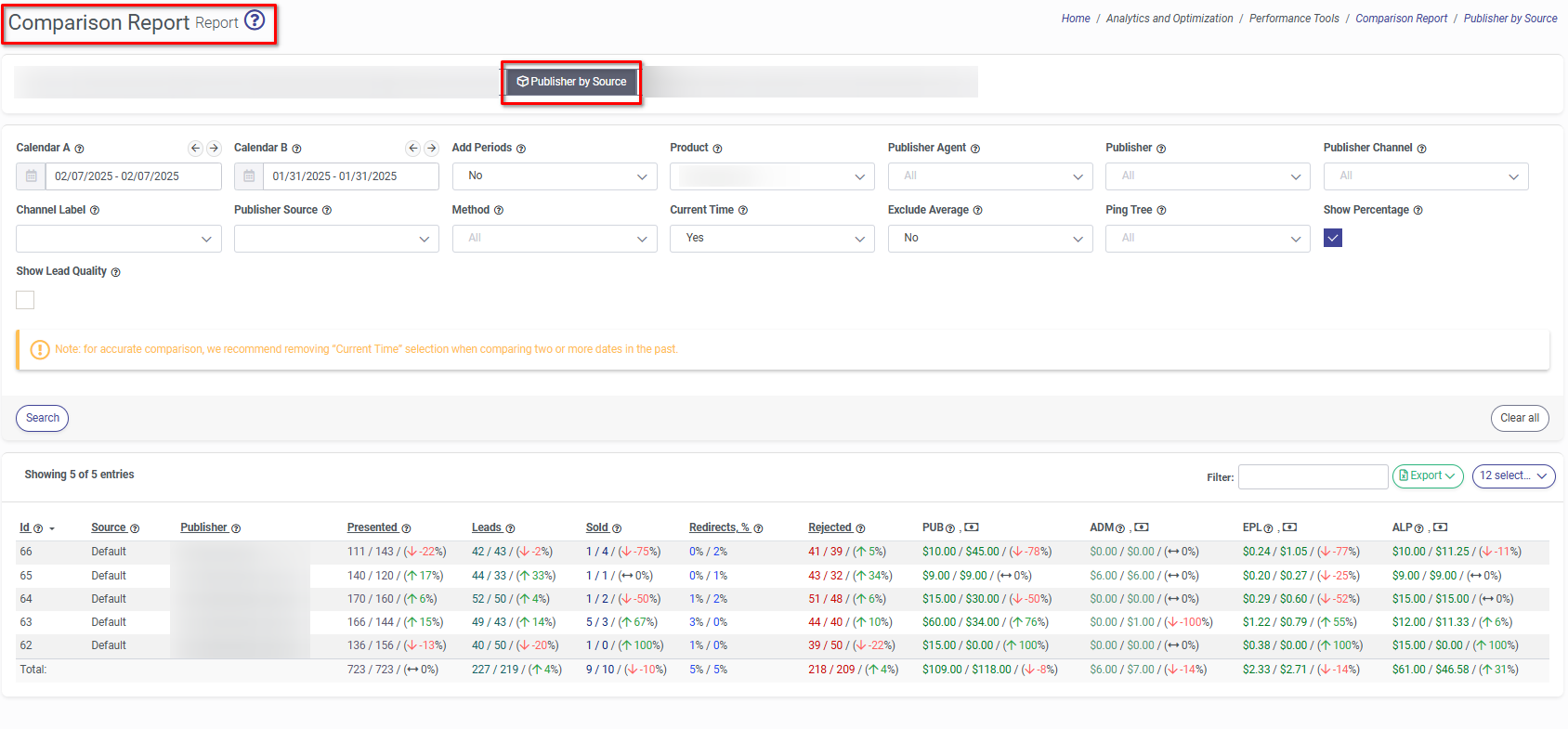Screen dimensions: 1568x729
Task: Go to Performance Tools breadcrumb
Action: click(1293, 19)
